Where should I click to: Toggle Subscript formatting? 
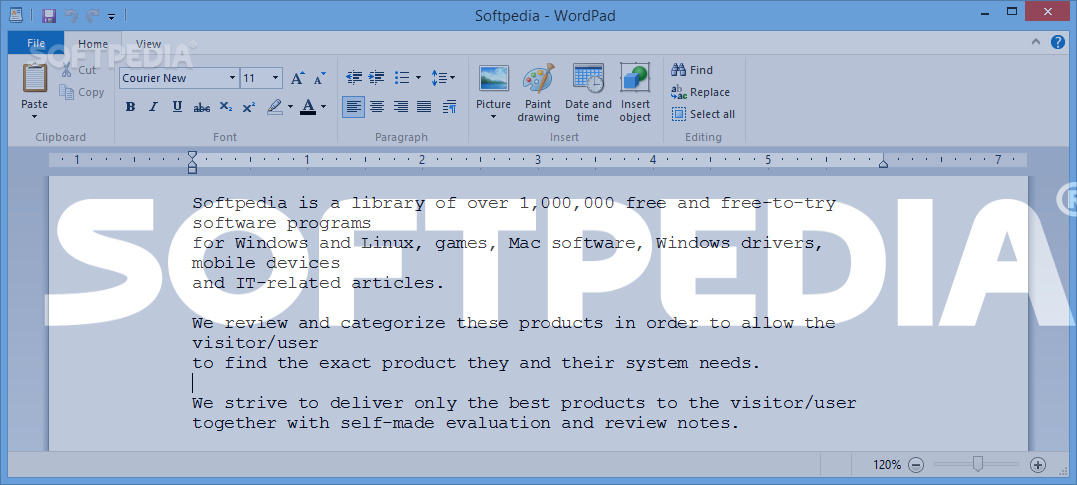click(x=226, y=106)
